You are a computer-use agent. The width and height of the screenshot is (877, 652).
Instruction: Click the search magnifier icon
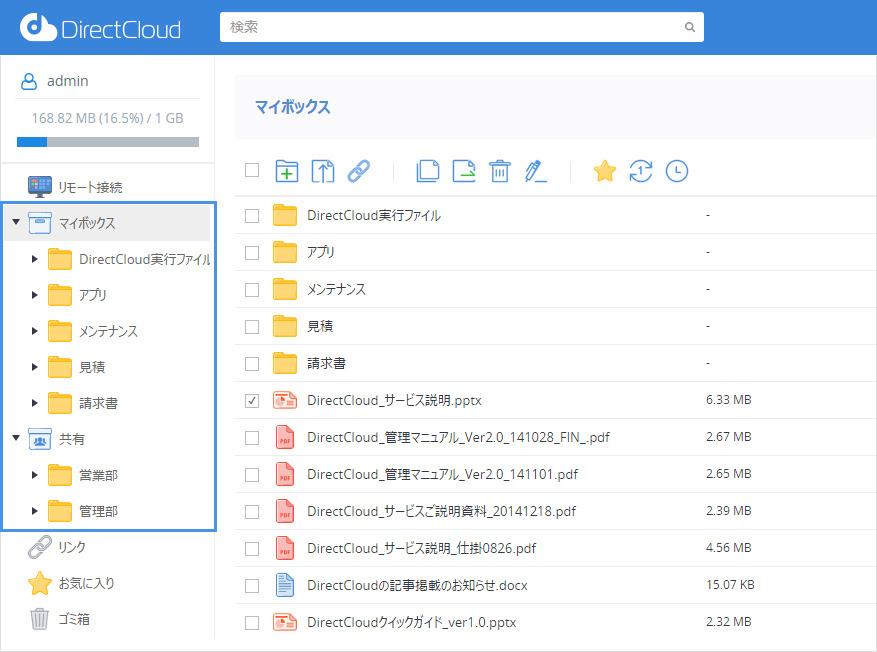690,27
